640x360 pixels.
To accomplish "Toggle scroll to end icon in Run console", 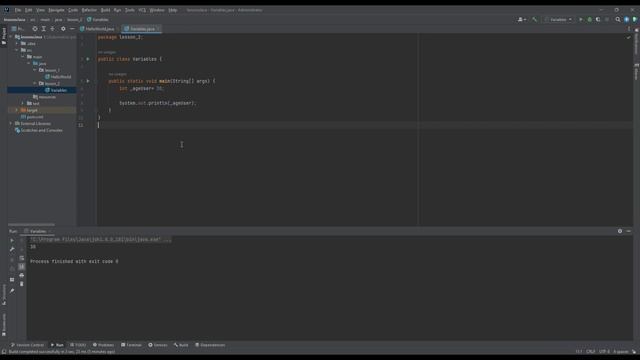I will tap(22, 267).
